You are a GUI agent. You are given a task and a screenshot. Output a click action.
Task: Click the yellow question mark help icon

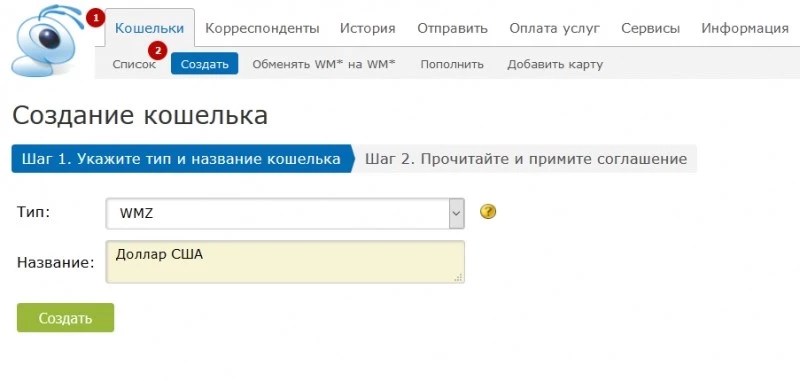488,211
